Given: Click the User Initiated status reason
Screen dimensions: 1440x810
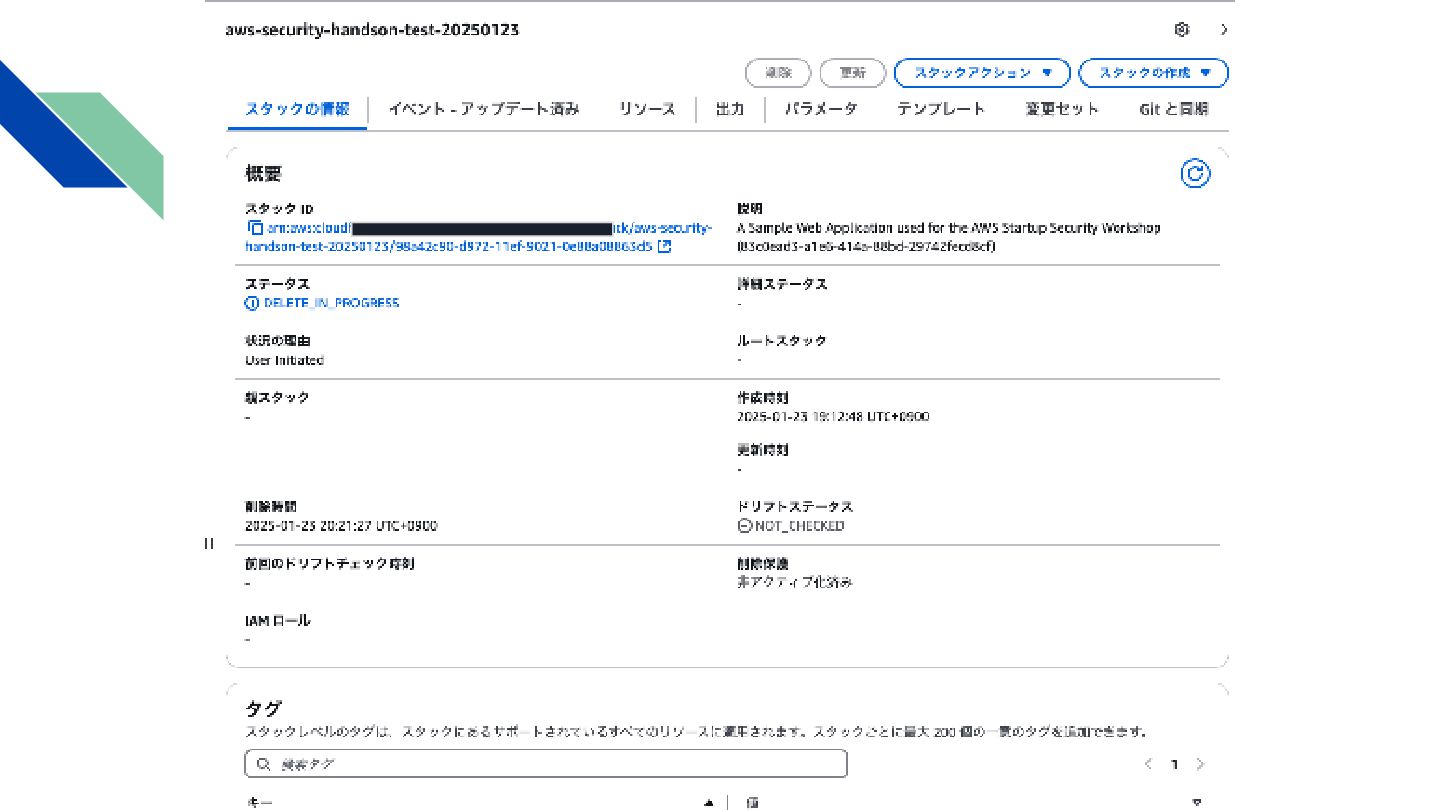Looking at the screenshot, I should (x=284, y=360).
